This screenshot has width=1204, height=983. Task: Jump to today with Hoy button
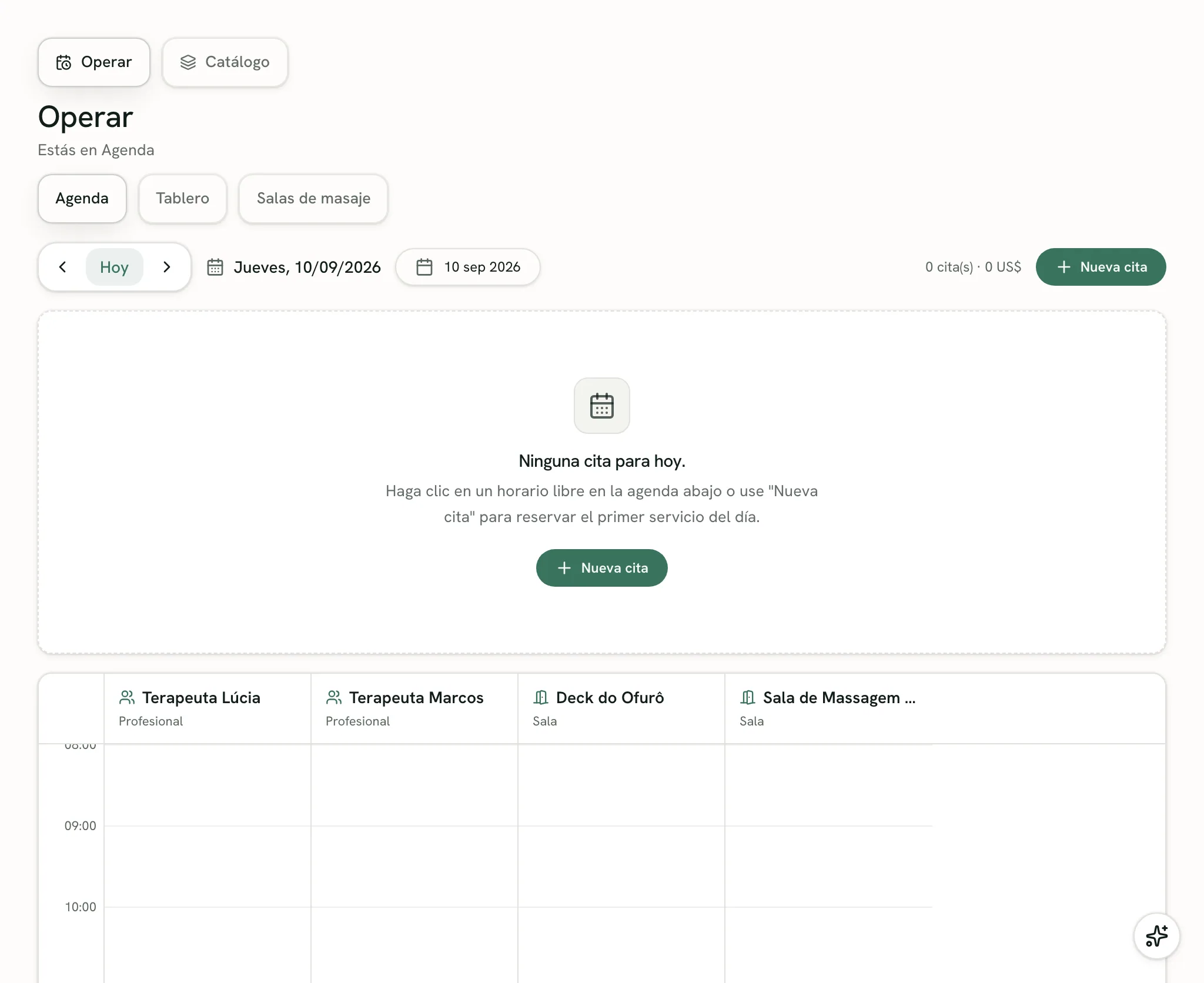114,267
